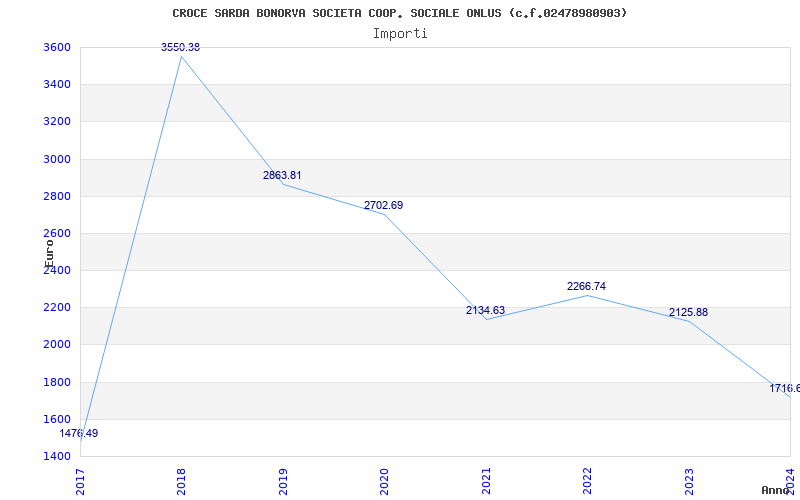The image size is (800, 500).
Task: Select the 2863.81 data label
Action: [x=282, y=175]
